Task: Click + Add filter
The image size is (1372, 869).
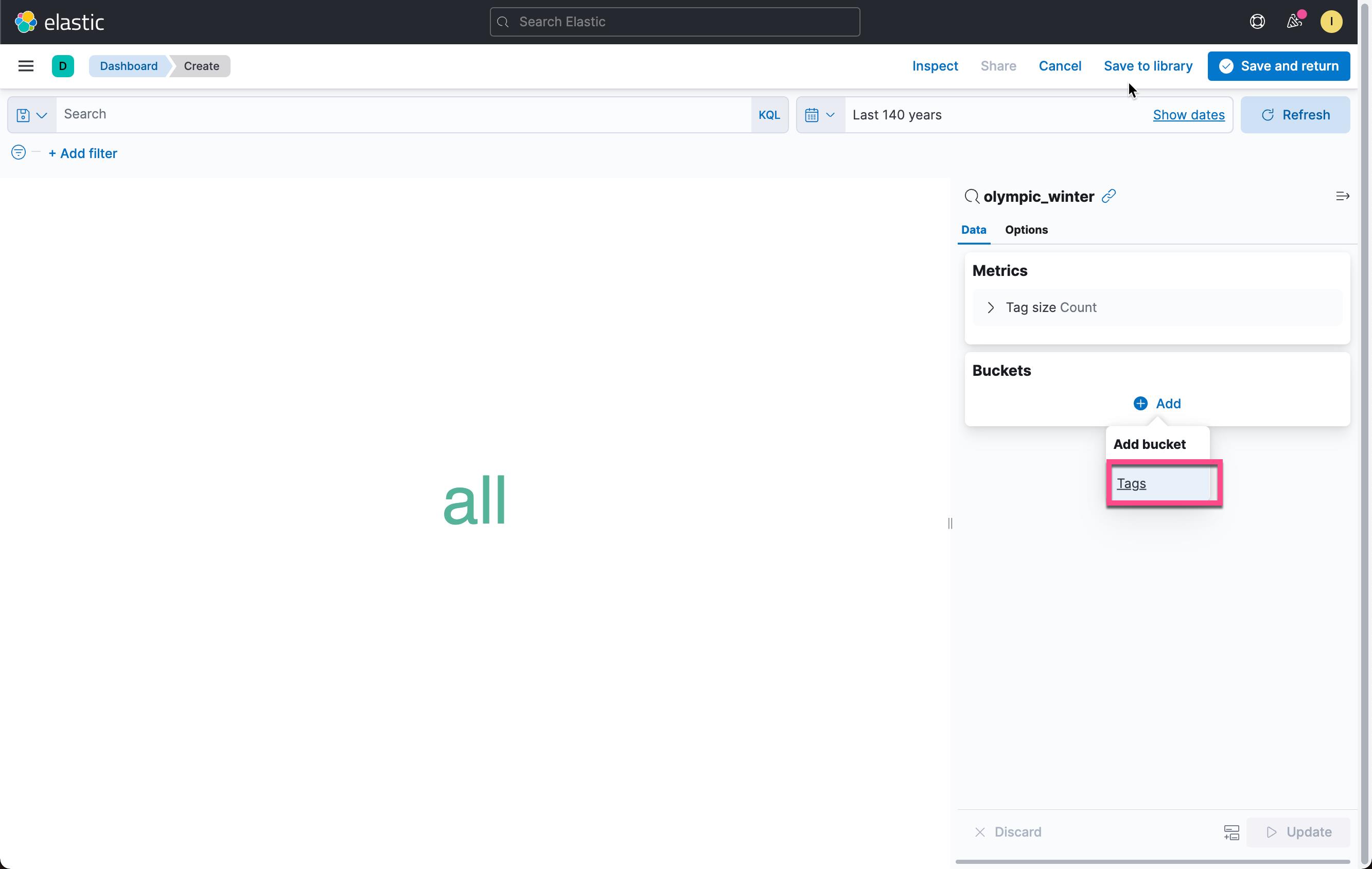Action: click(x=83, y=153)
